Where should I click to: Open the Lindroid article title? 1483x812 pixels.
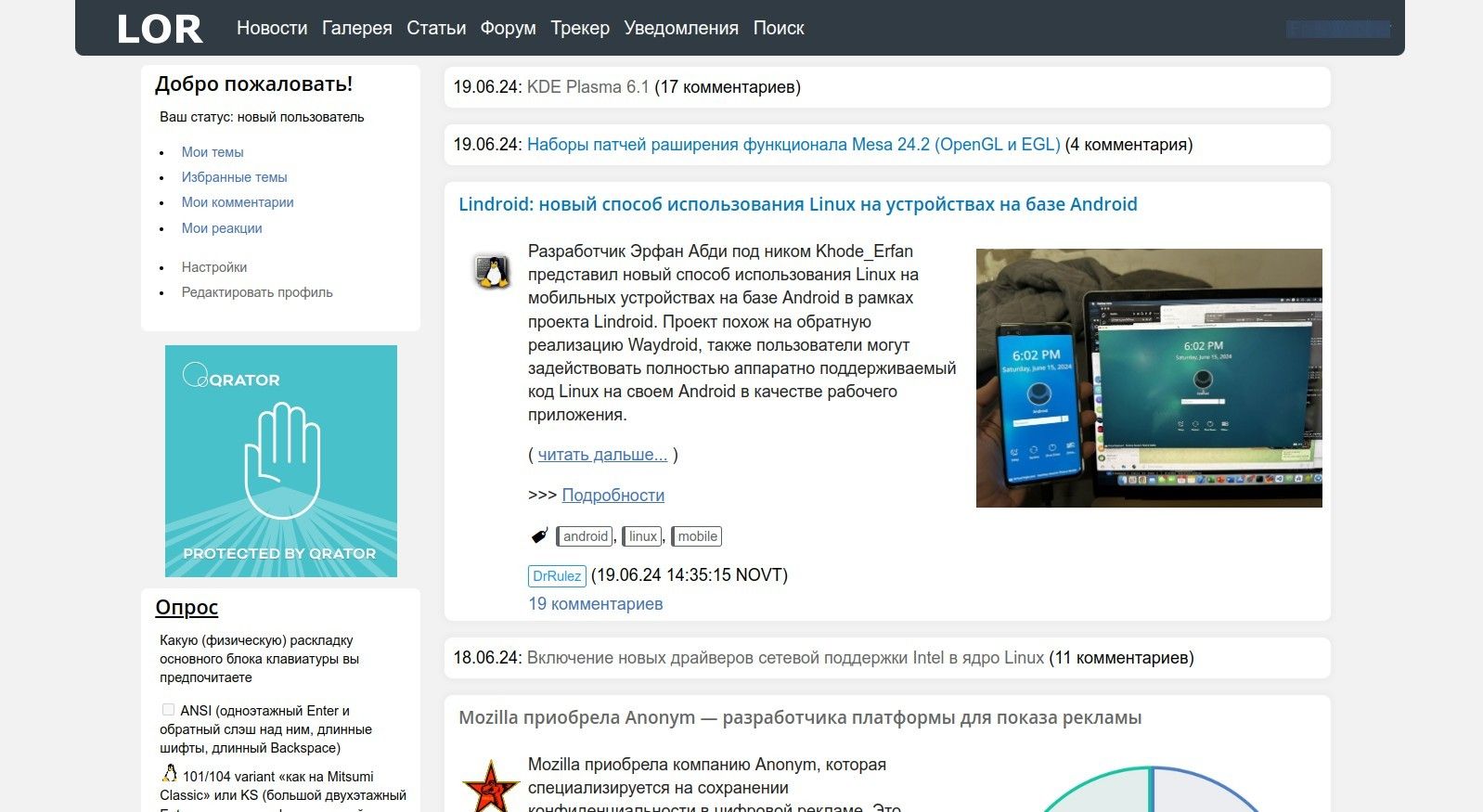798,204
